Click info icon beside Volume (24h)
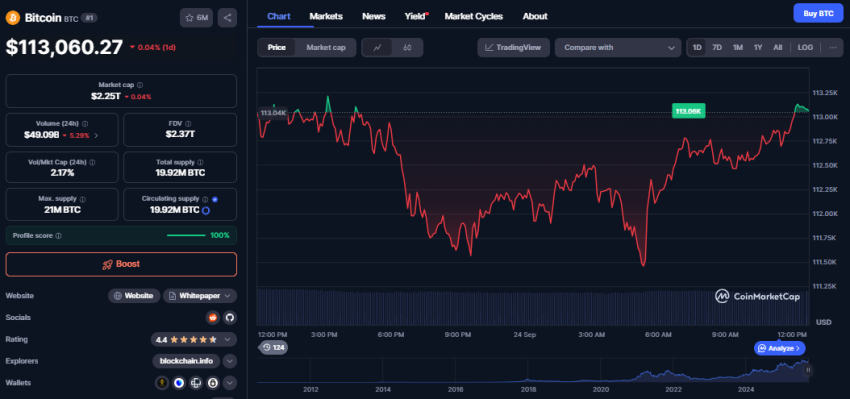The image size is (850, 399). click(85, 124)
